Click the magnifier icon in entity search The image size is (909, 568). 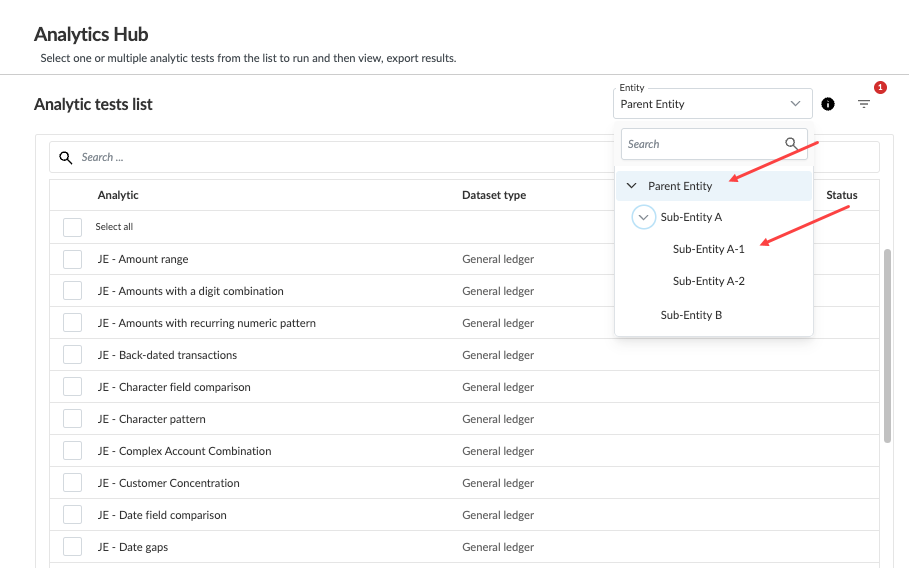click(x=792, y=144)
